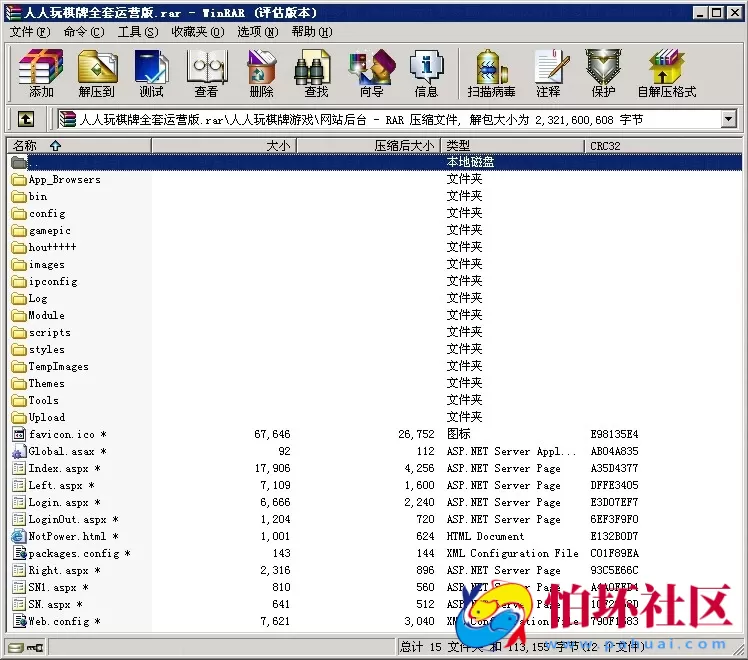Select the hou+++++ folder row

tap(375, 247)
